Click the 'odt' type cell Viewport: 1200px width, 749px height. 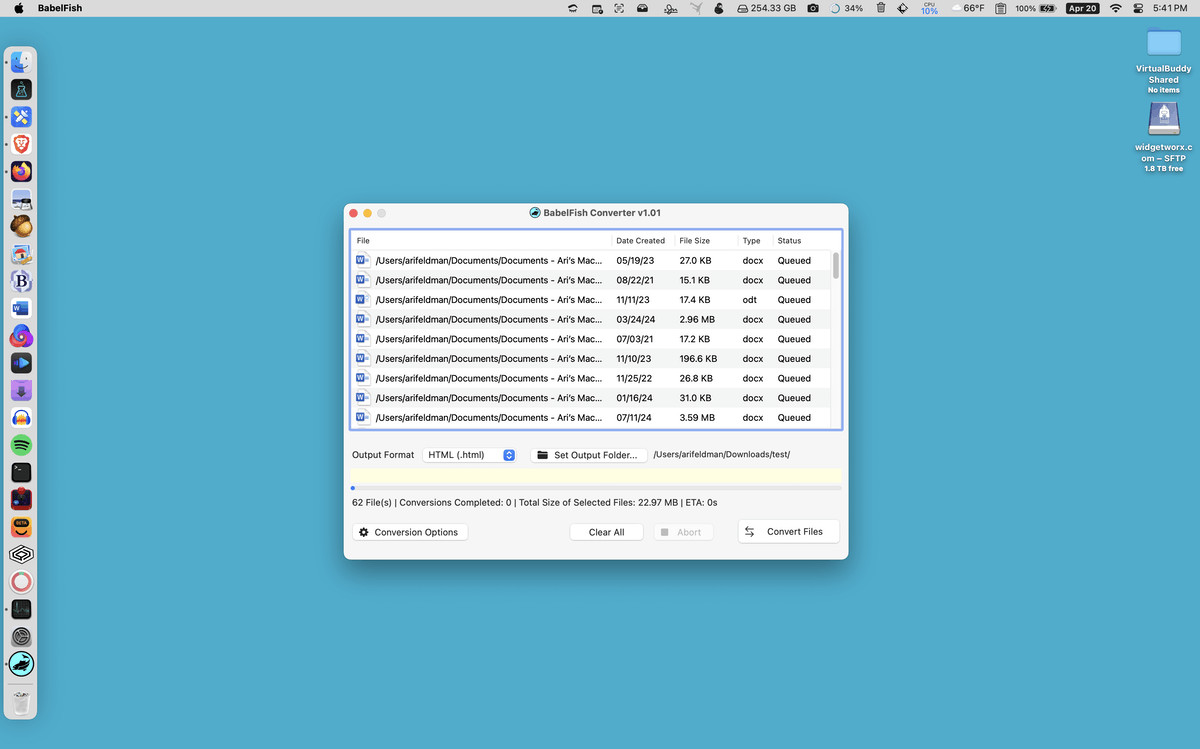click(750, 299)
